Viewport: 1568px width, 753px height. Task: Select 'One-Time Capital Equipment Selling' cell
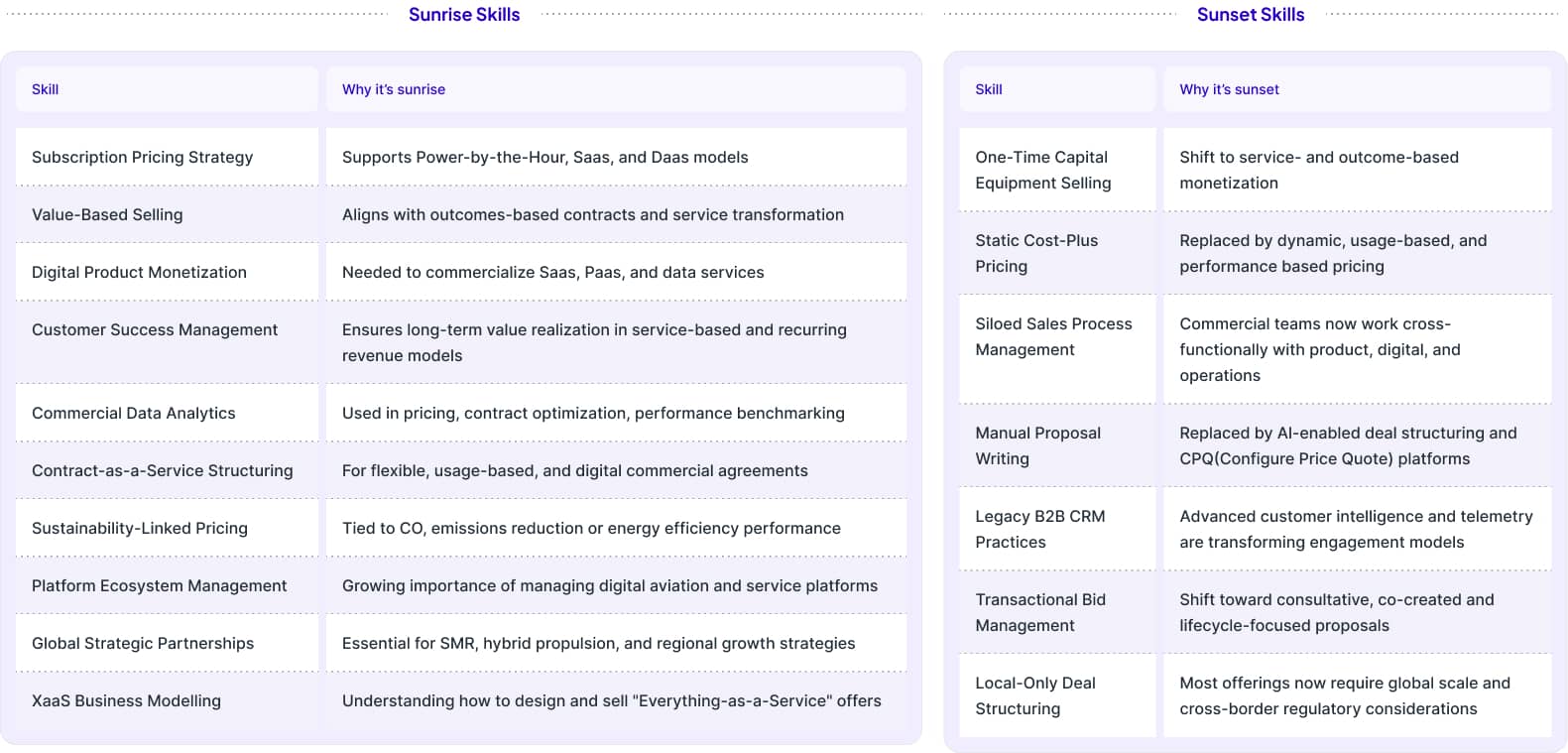pos(1057,170)
